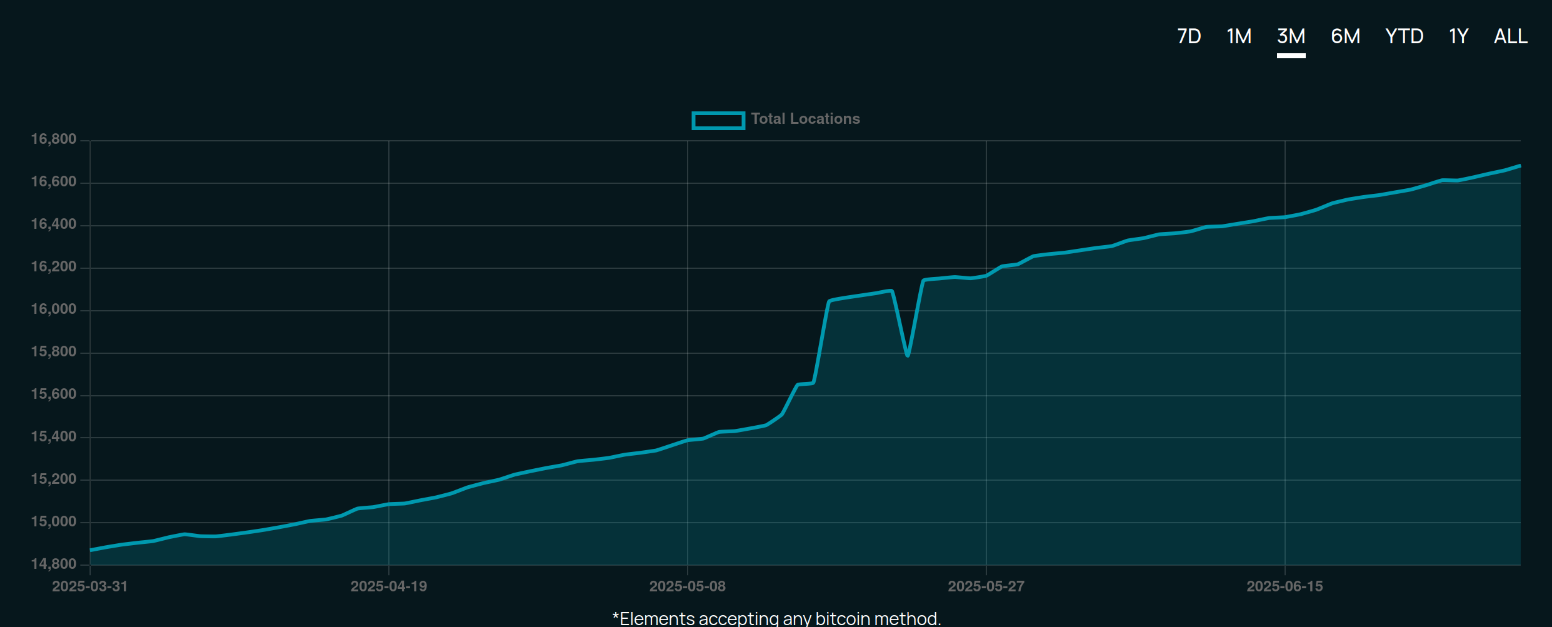Show year-to-date with YTD

click(1404, 36)
